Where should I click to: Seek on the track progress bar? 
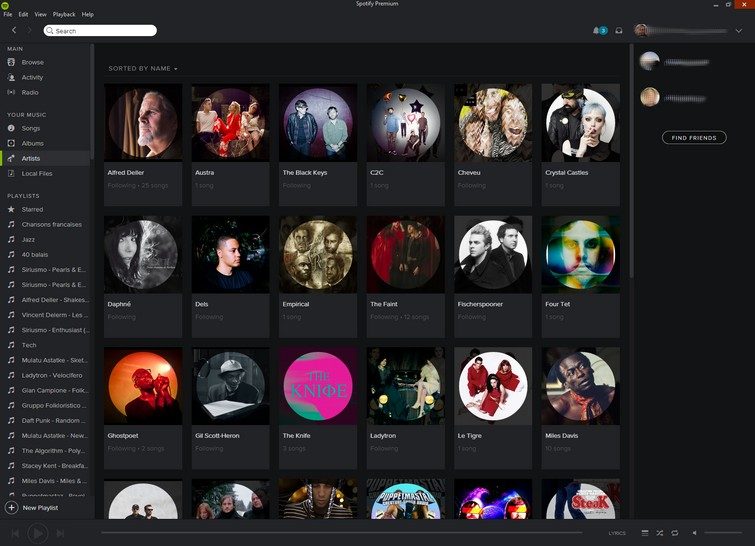341,533
